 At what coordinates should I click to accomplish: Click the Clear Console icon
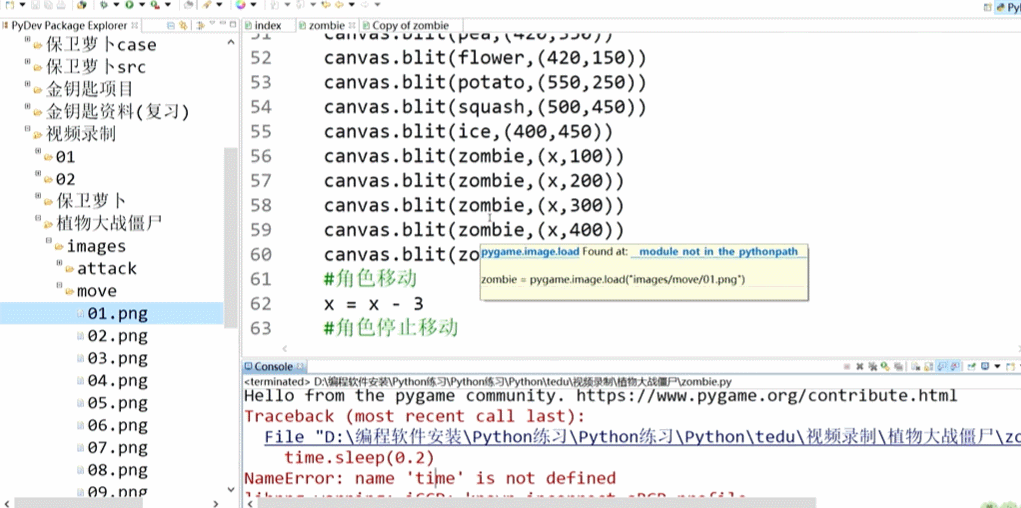[x=915, y=366]
